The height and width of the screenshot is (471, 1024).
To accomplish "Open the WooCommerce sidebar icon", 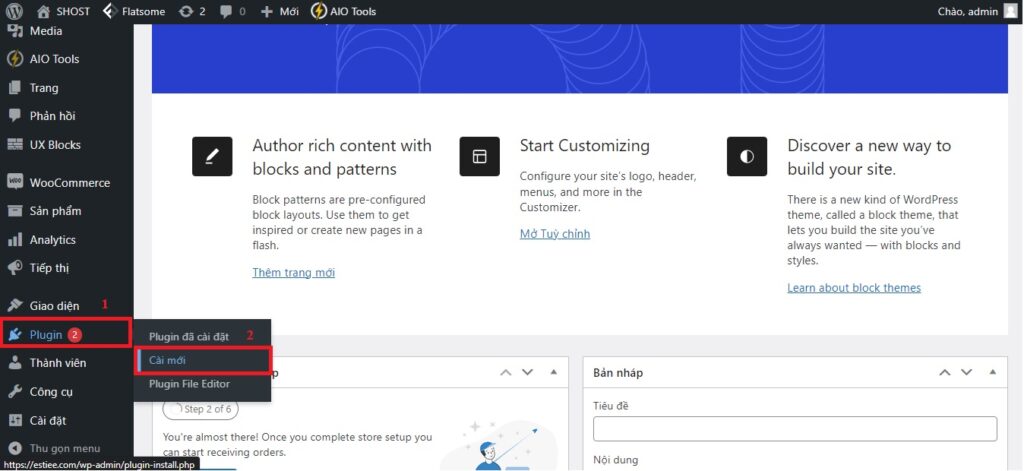I will pyautogui.click(x=15, y=183).
